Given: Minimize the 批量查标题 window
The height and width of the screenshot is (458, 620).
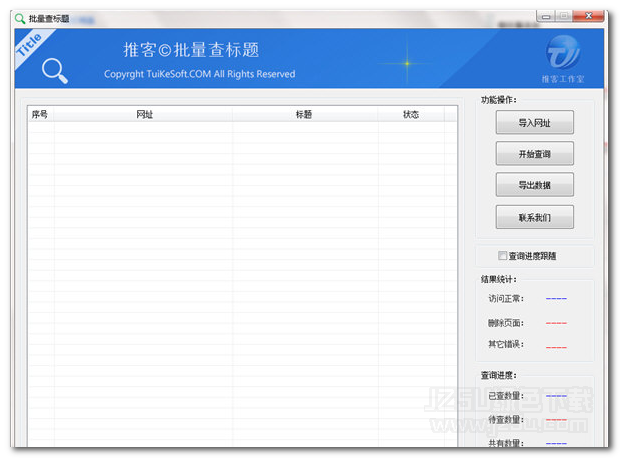Looking at the screenshot, I should pyautogui.click(x=546, y=16).
